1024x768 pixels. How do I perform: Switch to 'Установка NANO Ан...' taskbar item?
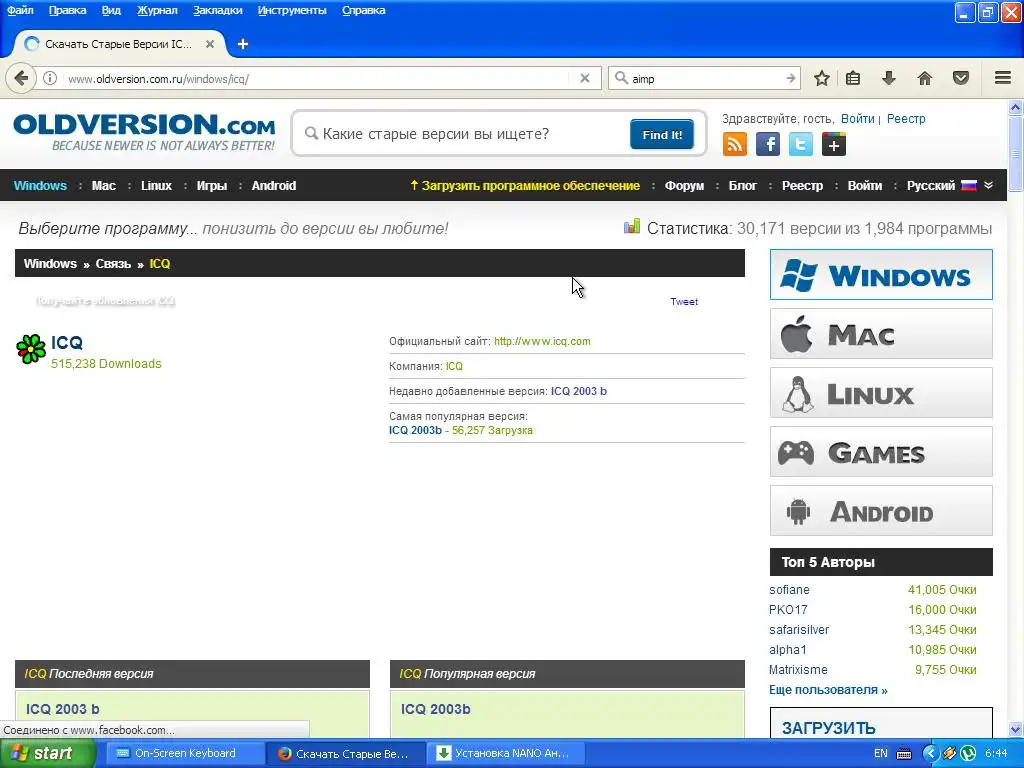point(507,753)
